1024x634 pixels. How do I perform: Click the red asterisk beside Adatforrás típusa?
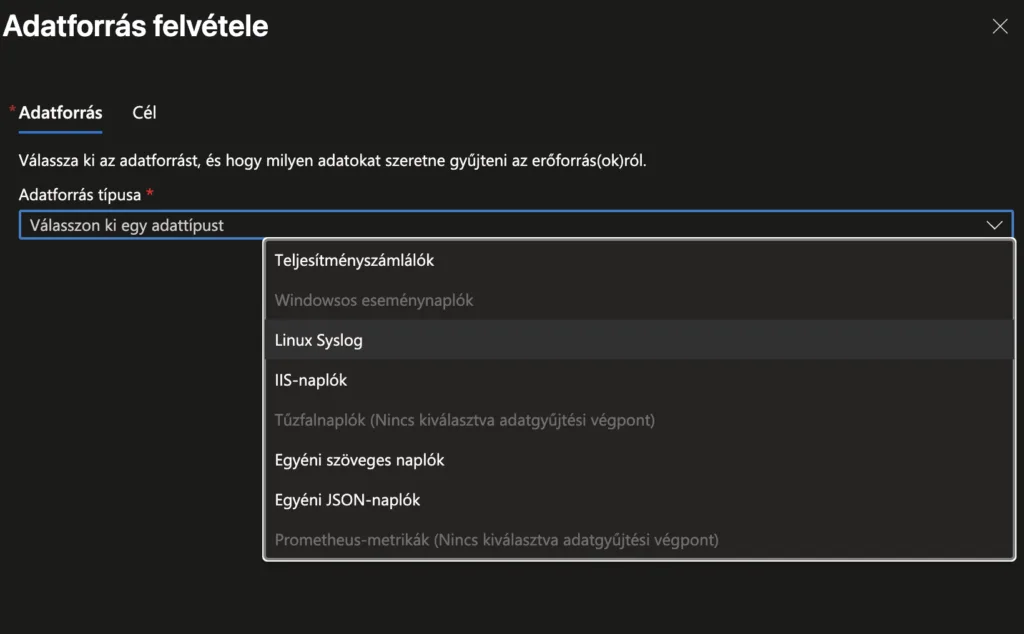pos(149,193)
